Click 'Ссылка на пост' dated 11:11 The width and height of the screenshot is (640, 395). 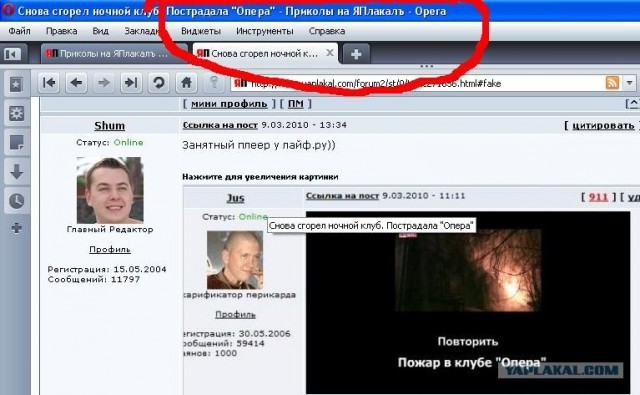point(342,196)
